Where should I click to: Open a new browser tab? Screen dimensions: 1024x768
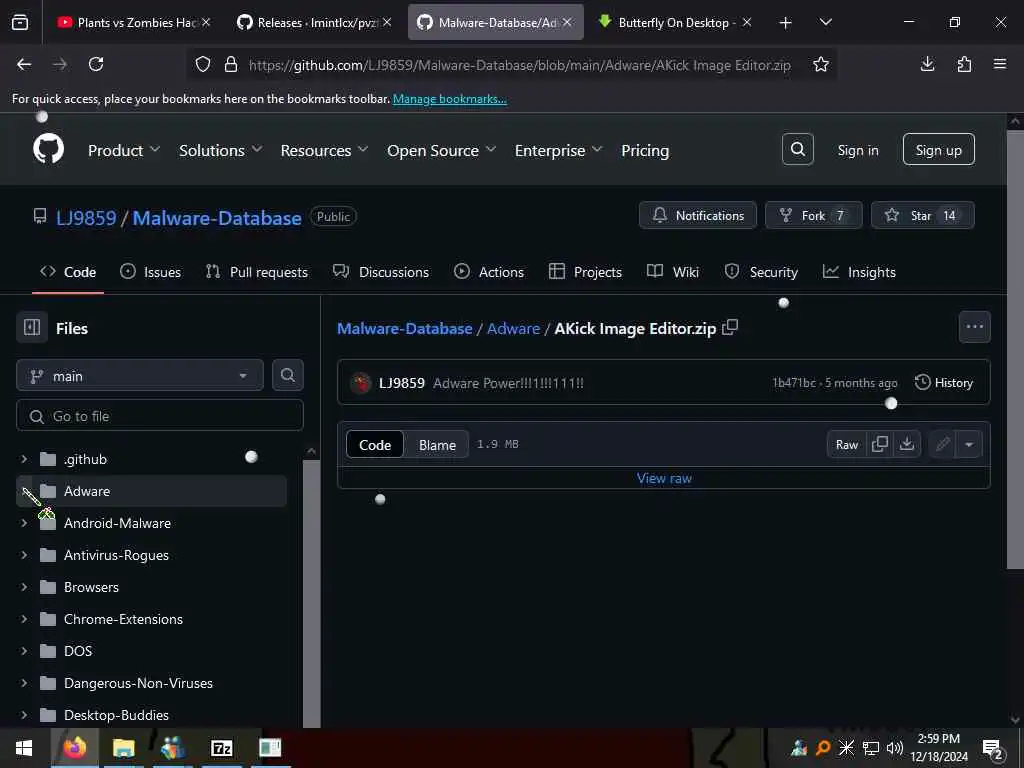point(786,22)
